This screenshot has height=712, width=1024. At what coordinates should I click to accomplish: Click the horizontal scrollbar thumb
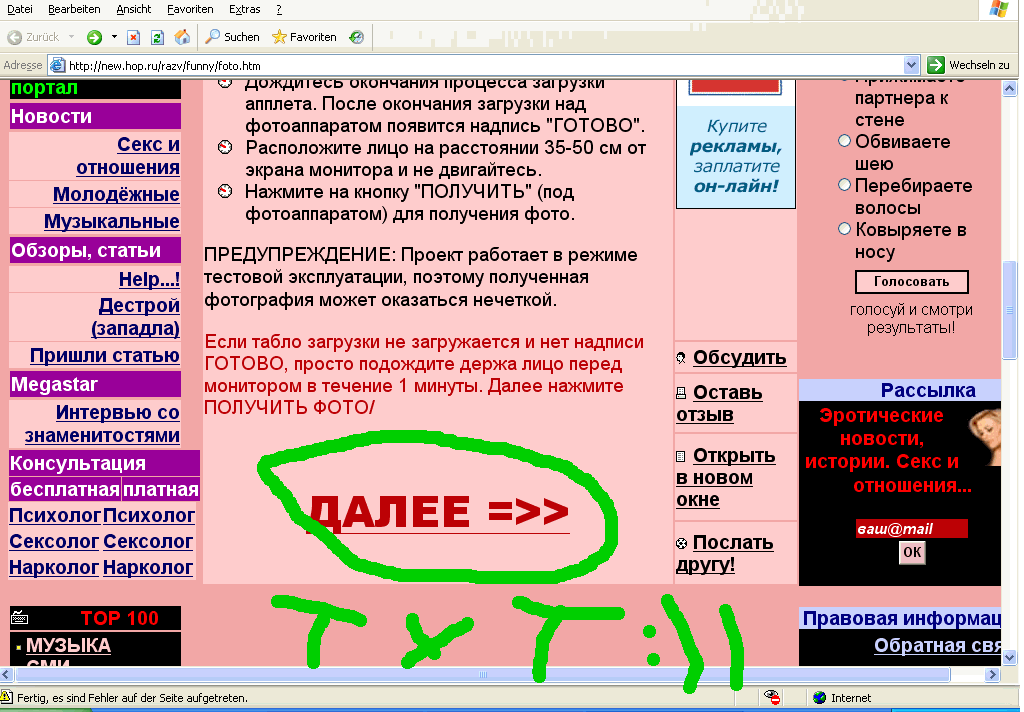[482, 674]
